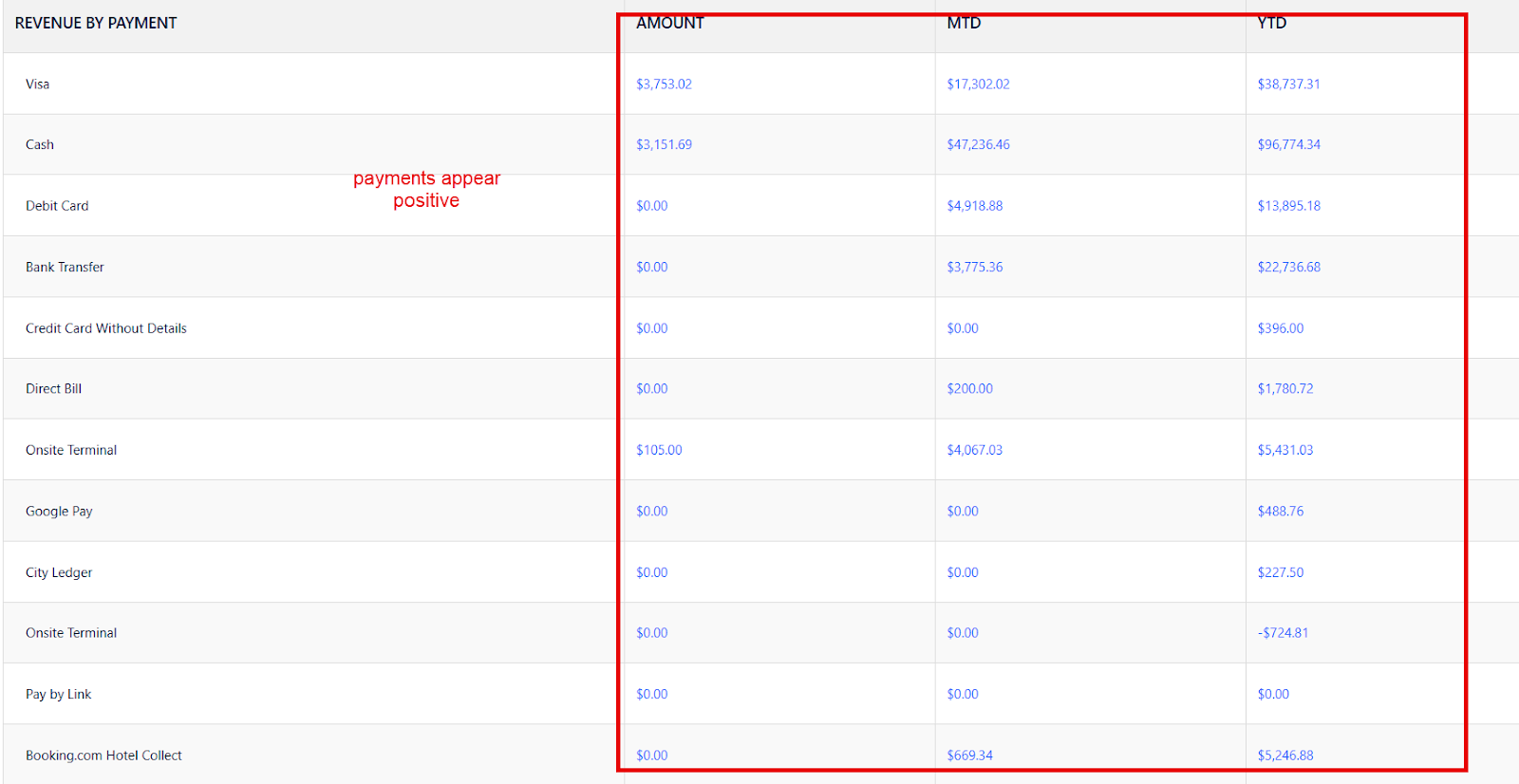The image size is (1519, 784).
Task: Open Cash YTD total $96,774.34
Action: click(1288, 145)
